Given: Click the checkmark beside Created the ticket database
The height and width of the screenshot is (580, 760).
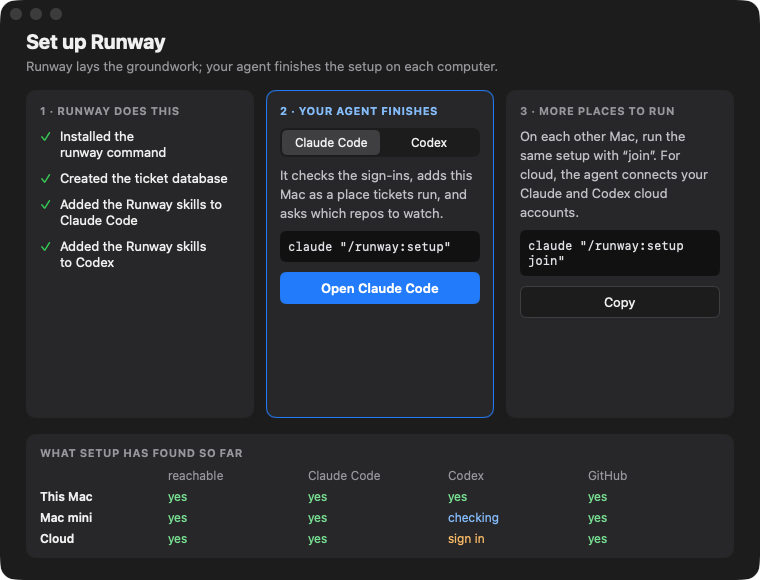Looking at the screenshot, I should (46, 179).
